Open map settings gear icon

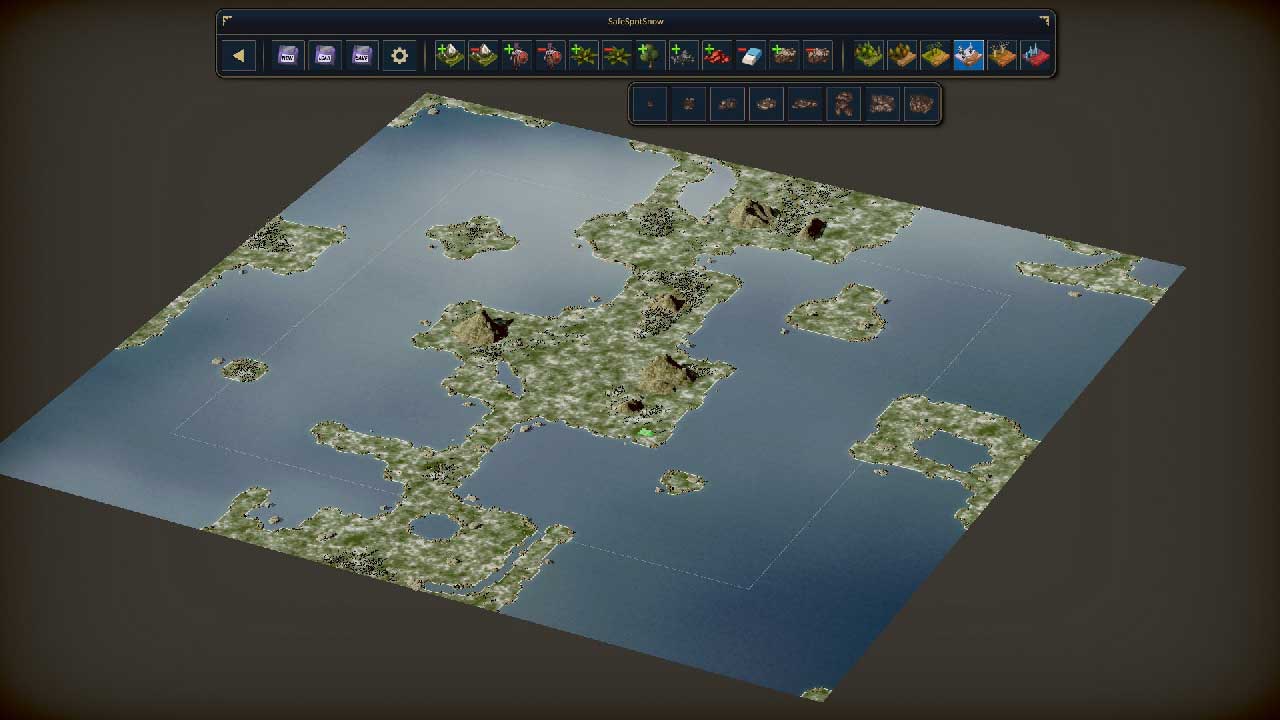(399, 56)
